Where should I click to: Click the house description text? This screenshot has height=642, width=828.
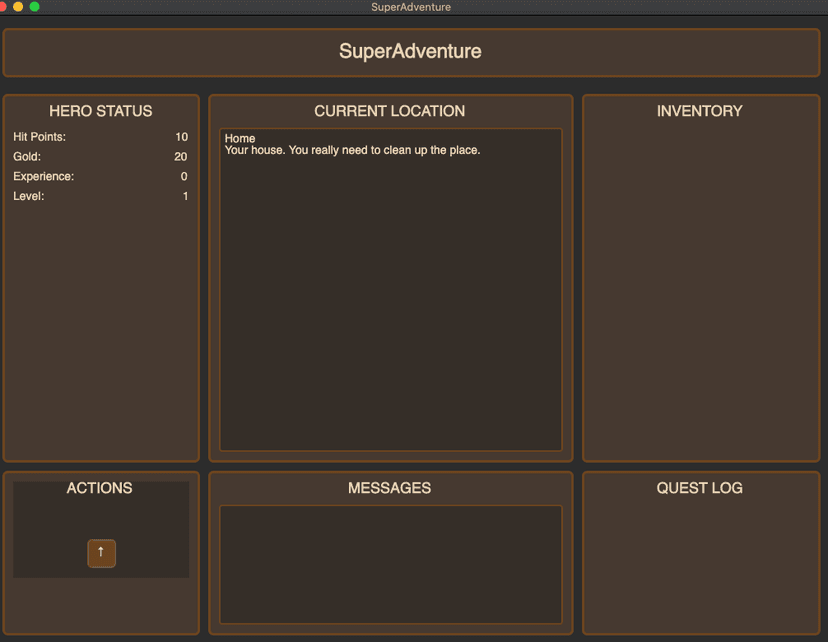point(352,151)
